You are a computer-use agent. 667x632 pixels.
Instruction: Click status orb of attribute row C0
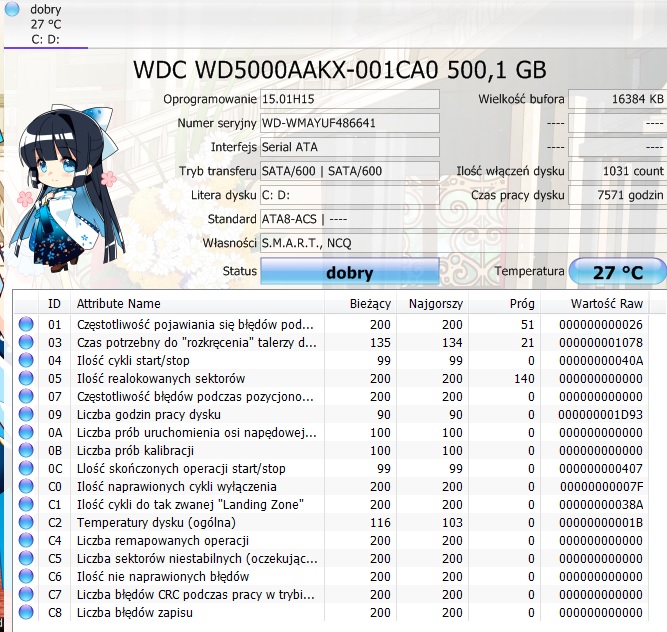click(x=26, y=486)
